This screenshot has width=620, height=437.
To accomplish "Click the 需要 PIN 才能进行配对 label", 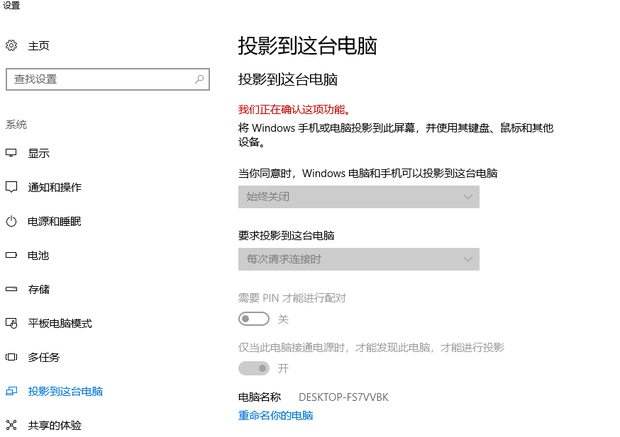I will point(292,298).
